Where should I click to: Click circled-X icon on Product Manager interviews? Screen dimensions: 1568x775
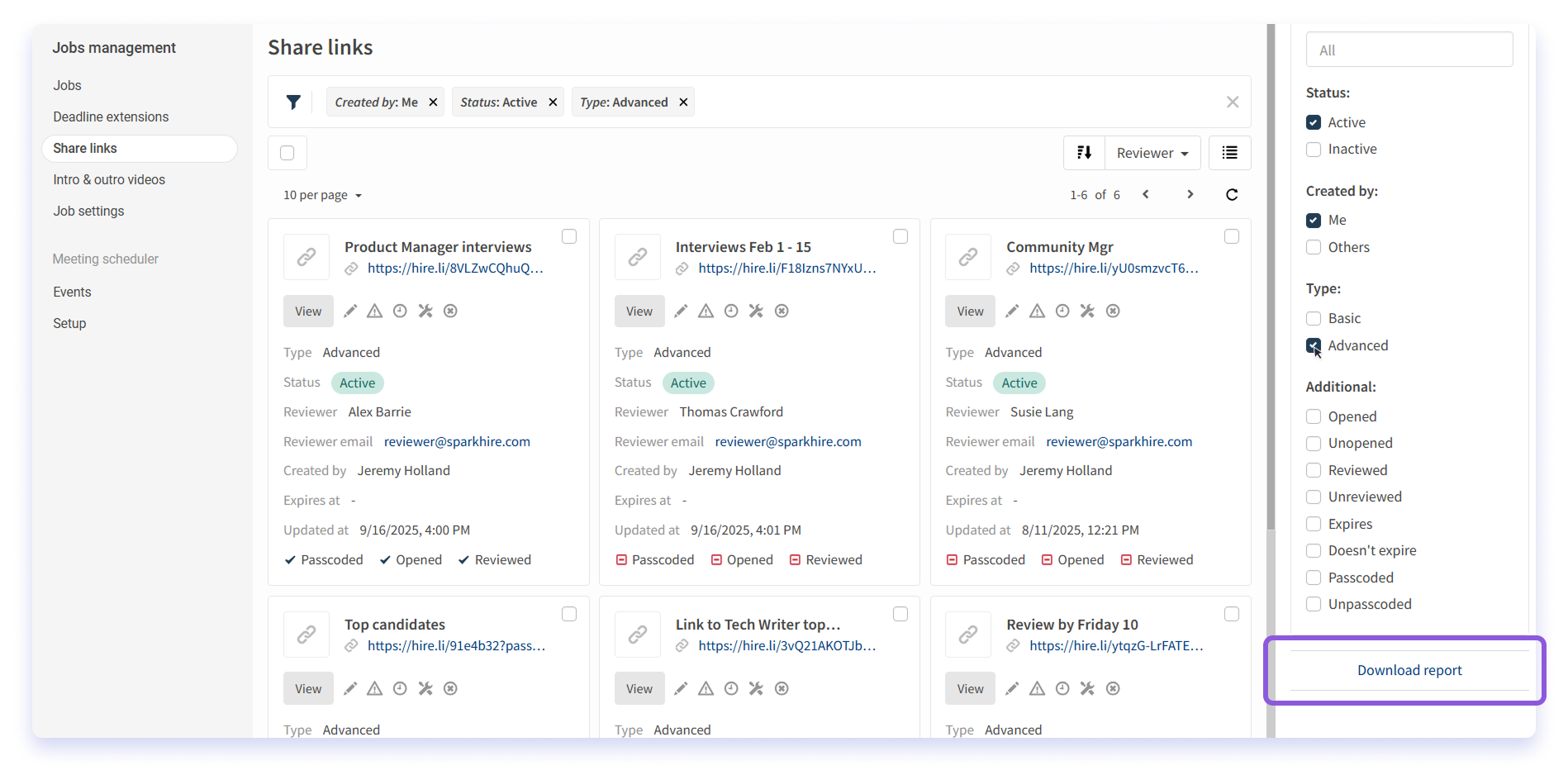point(450,311)
